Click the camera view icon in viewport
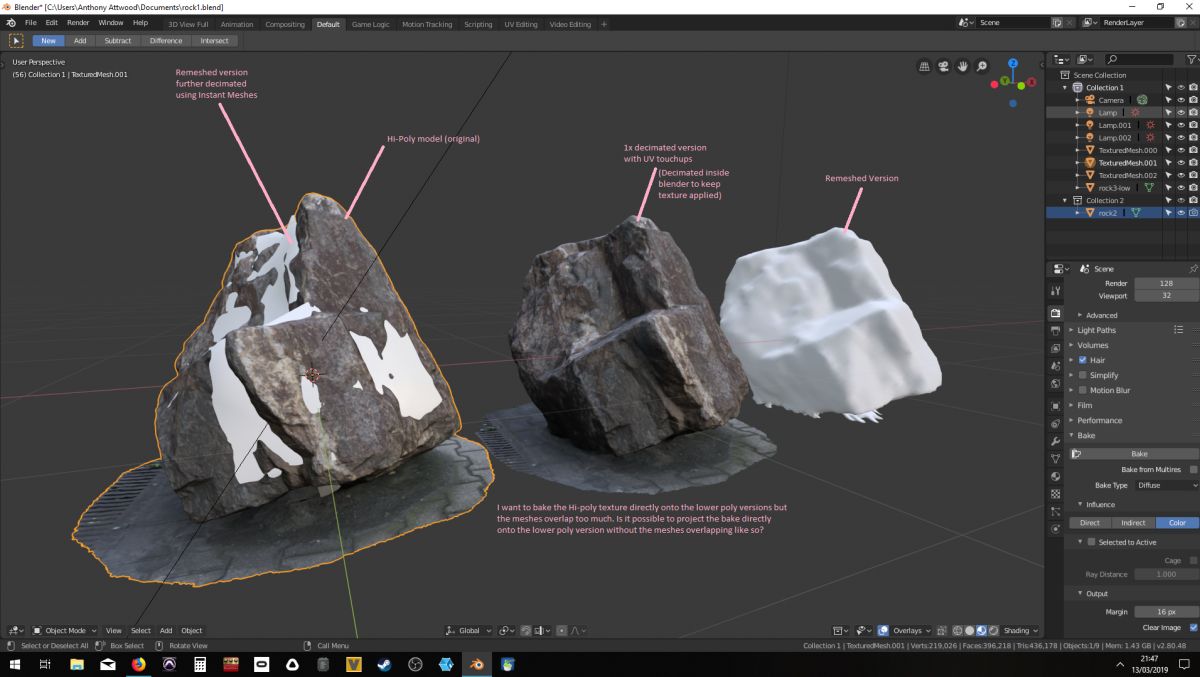 [943, 66]
